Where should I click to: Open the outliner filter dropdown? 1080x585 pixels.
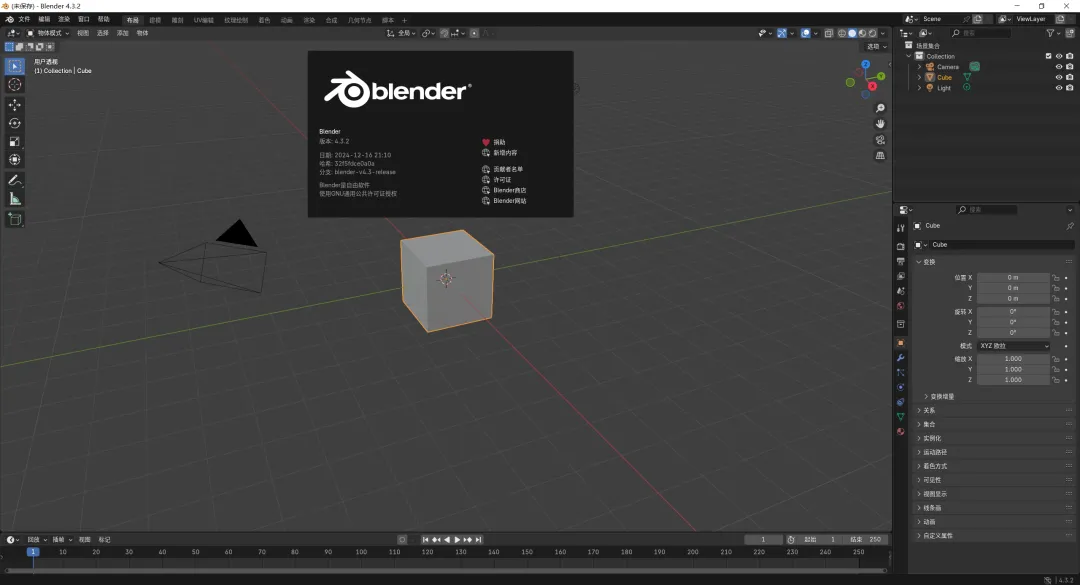pyautogui.click(x=1052, y=33)
